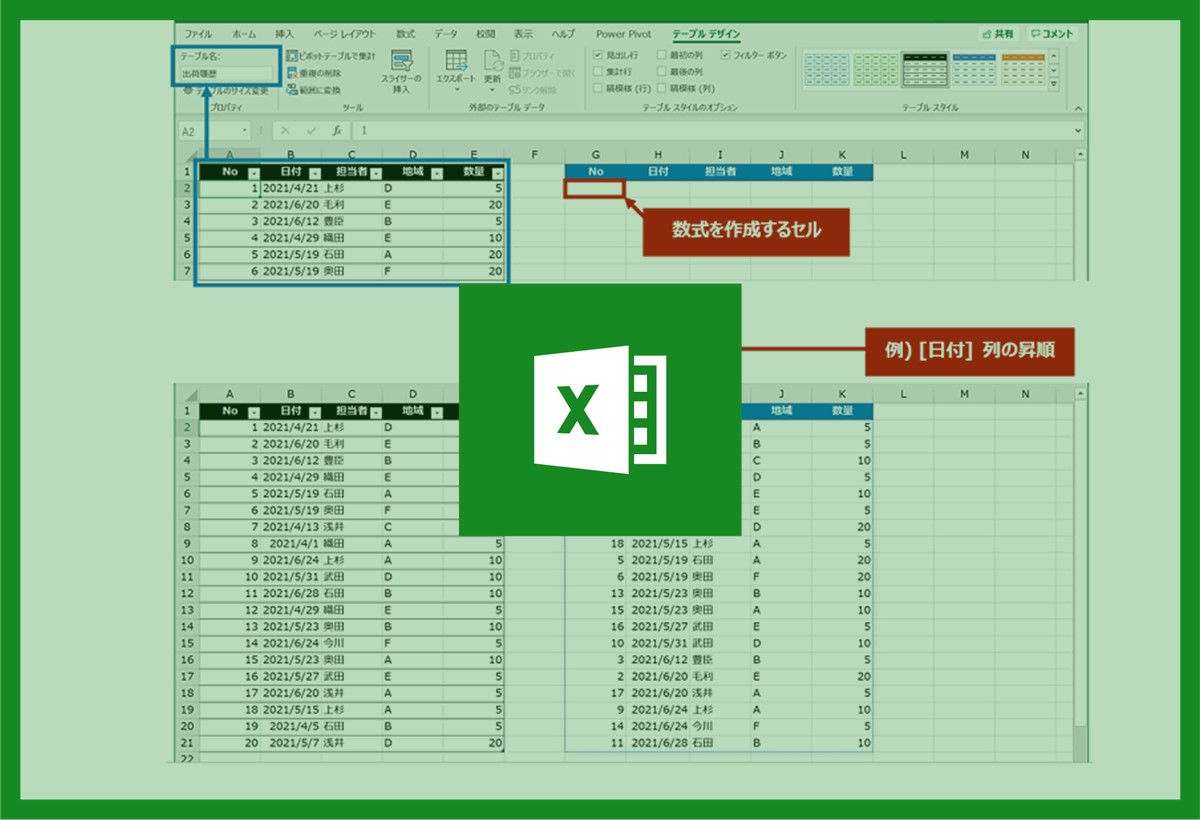1200x820 pixels.
Task: Click the 共有 share button
Action: (x=997, y=34)
